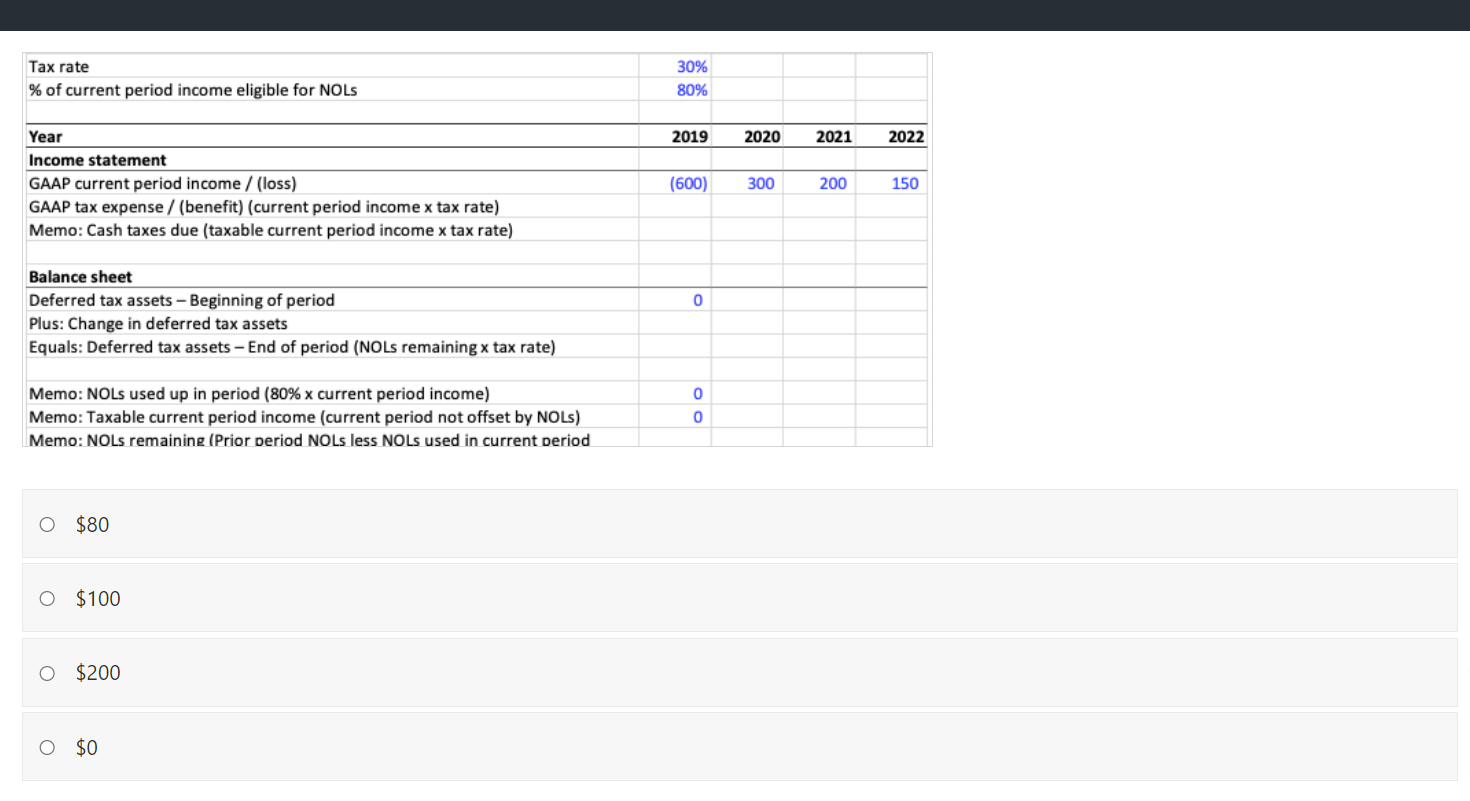
Task: Click the Taxable current period income value
Action: [x=697, y=417]
